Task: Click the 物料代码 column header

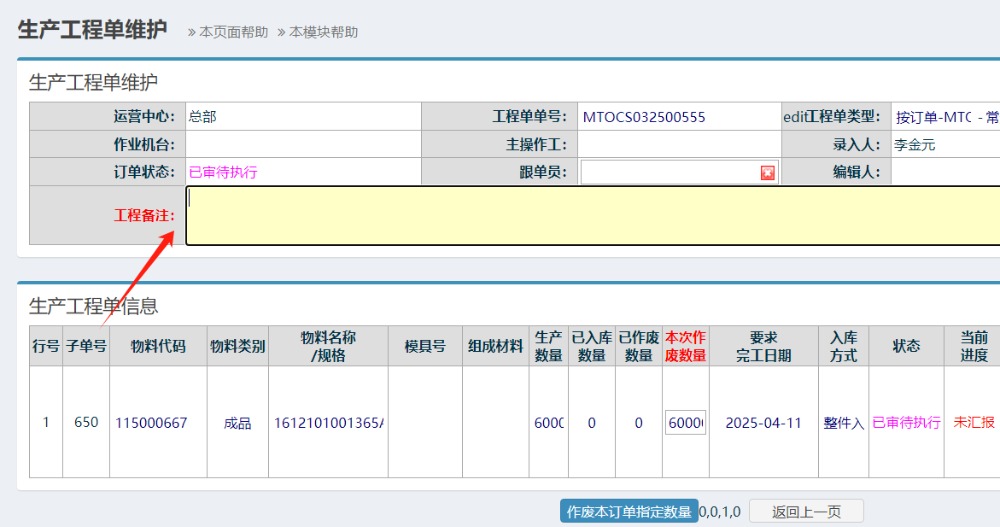Action: coord(158,346)
